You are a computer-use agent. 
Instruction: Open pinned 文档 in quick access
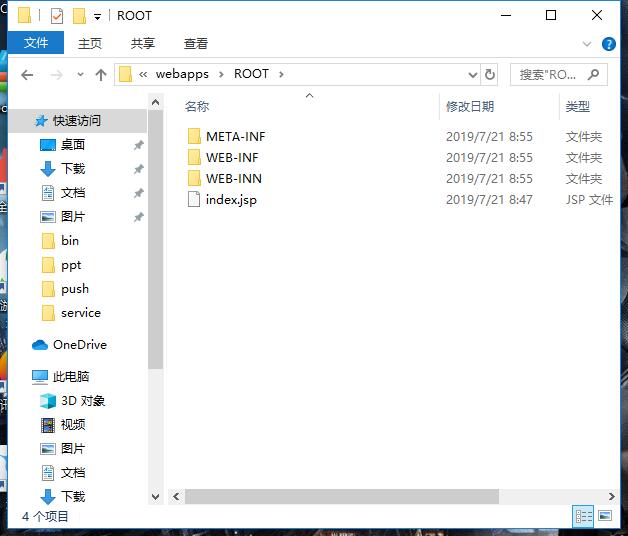point(72,193)
